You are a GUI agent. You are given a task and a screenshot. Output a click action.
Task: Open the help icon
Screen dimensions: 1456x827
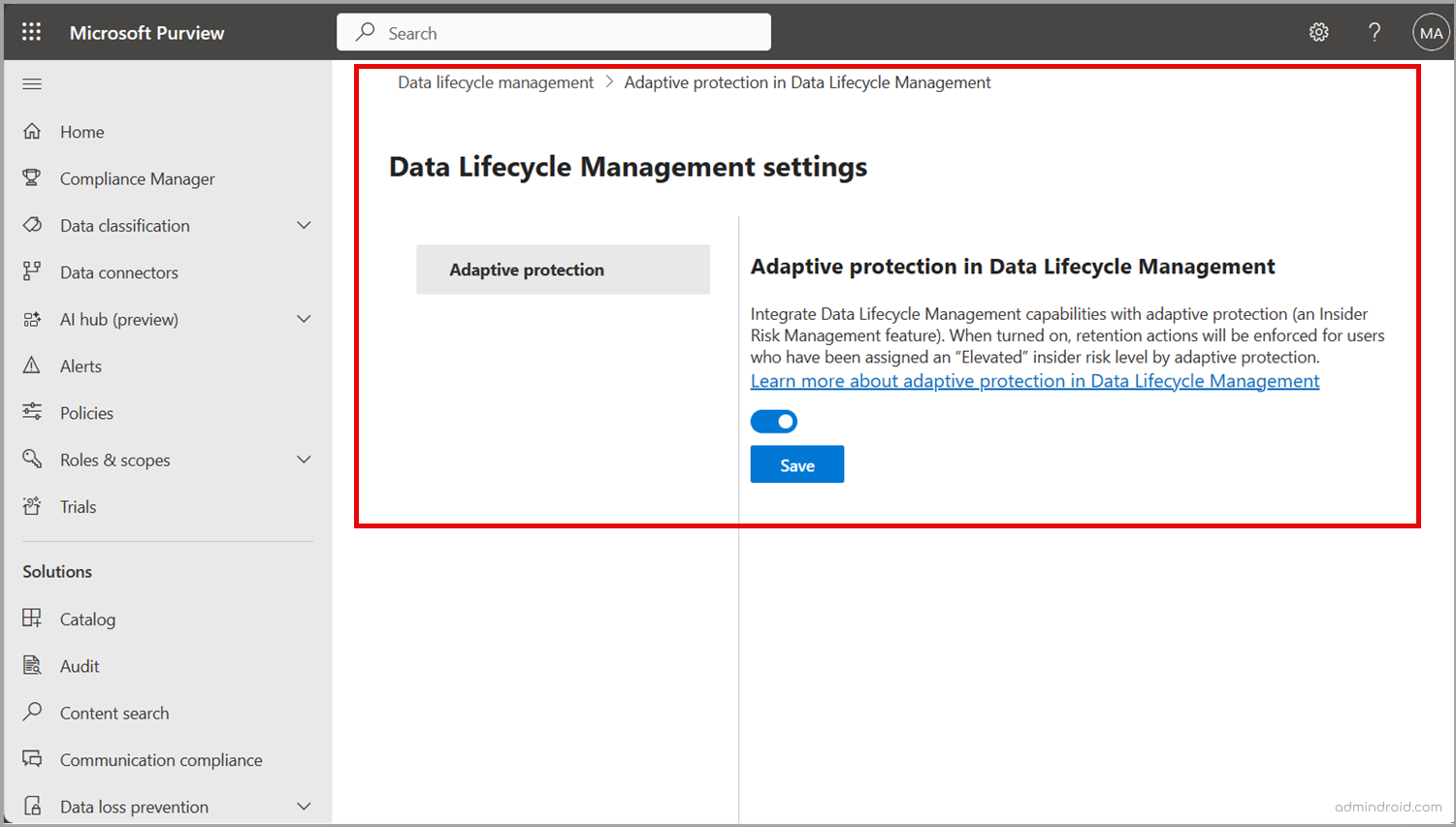pos(1375,31)
